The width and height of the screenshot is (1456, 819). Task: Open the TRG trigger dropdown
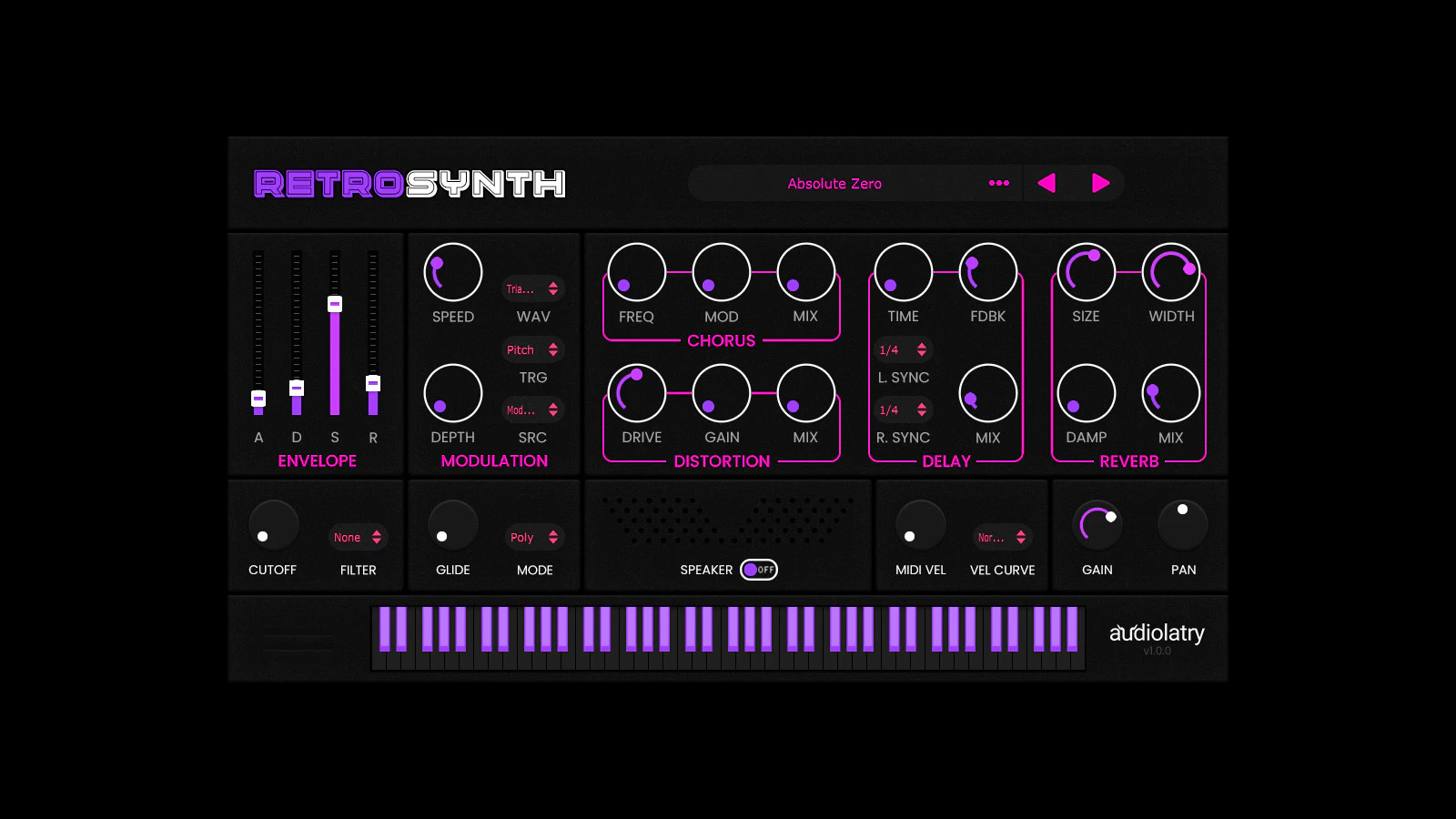click(x=533, y=349)
